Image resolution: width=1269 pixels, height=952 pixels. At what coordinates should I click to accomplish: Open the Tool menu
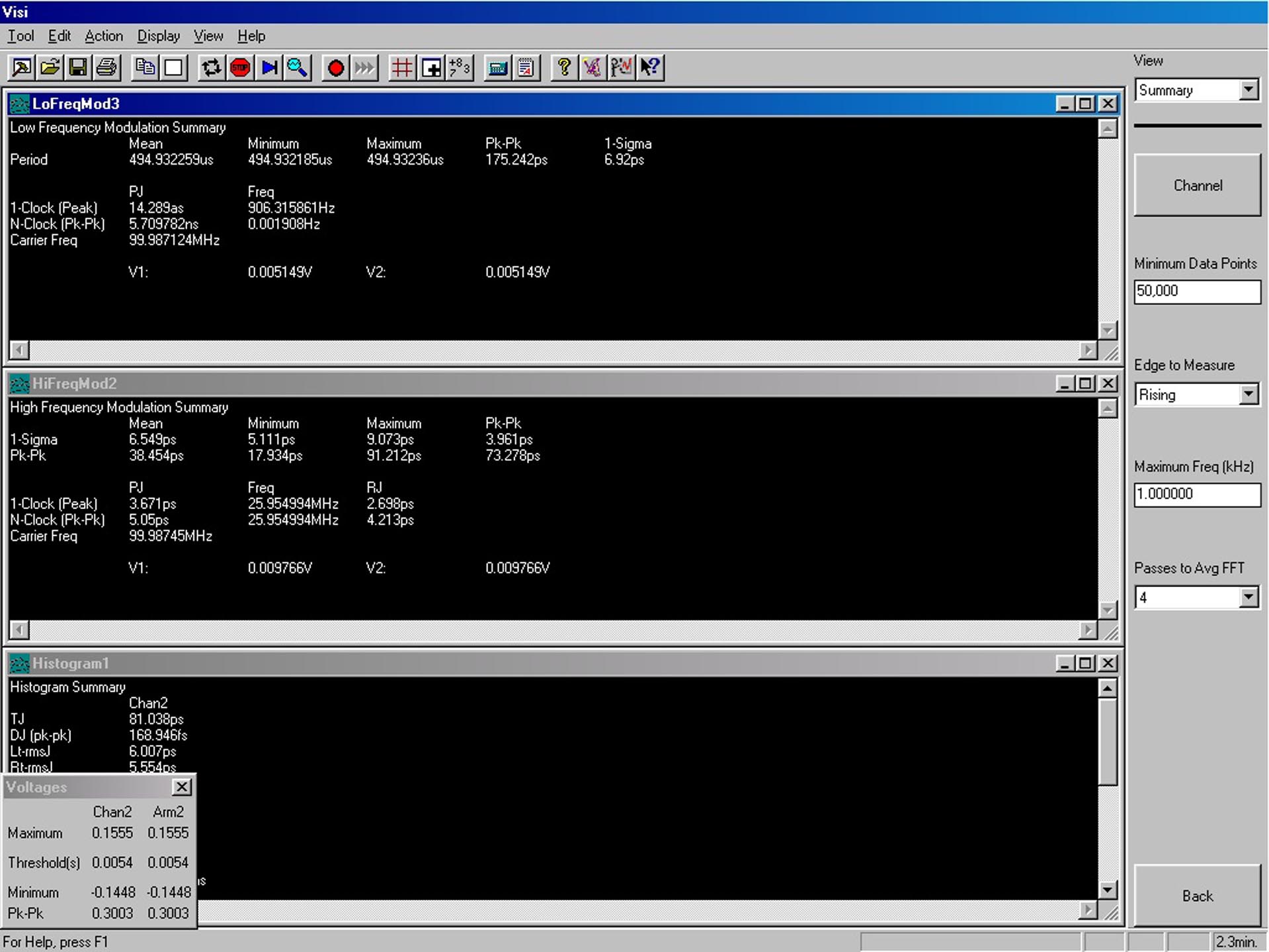point(20,36)
